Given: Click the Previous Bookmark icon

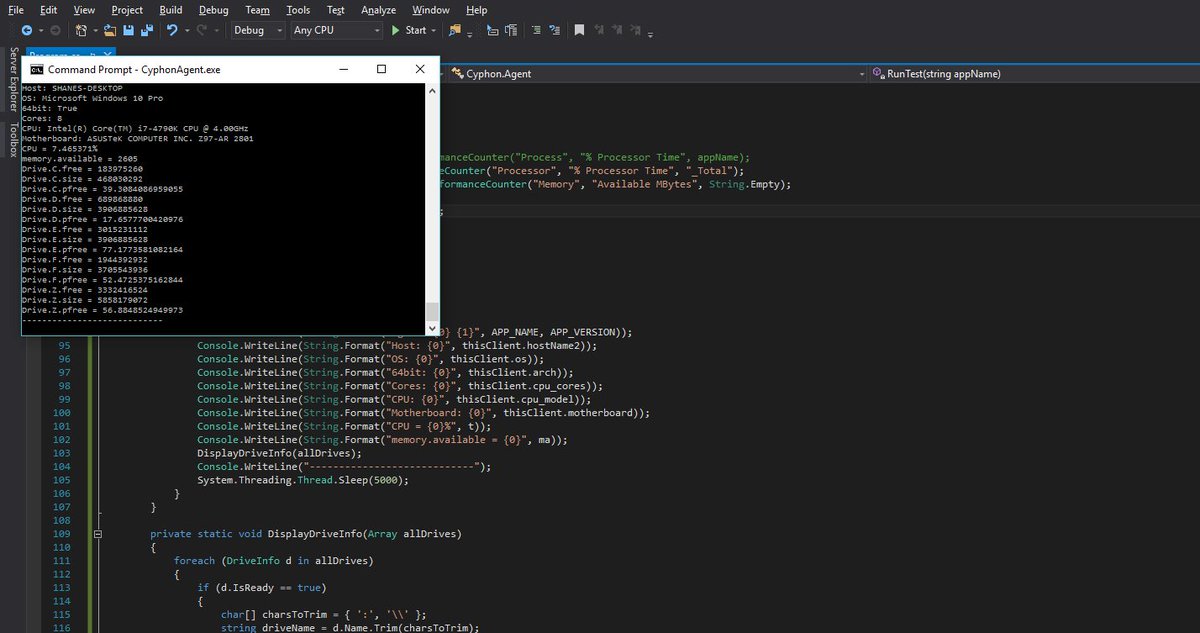Looking at the screenshot, I should 599,30.
